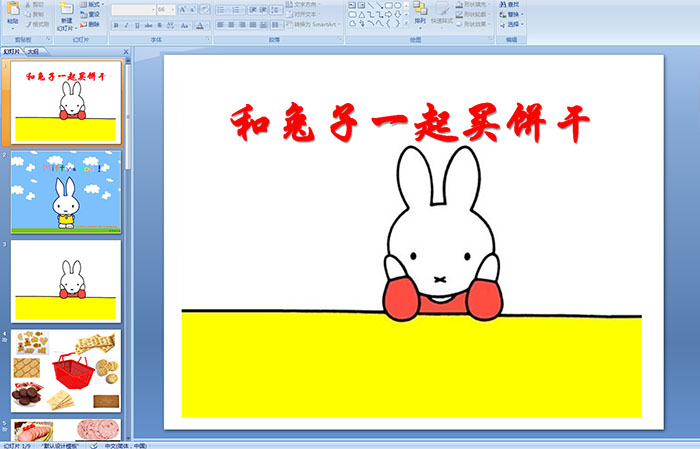700x449 pixels.
Task: Open font color picker
Action: point(202,25)
